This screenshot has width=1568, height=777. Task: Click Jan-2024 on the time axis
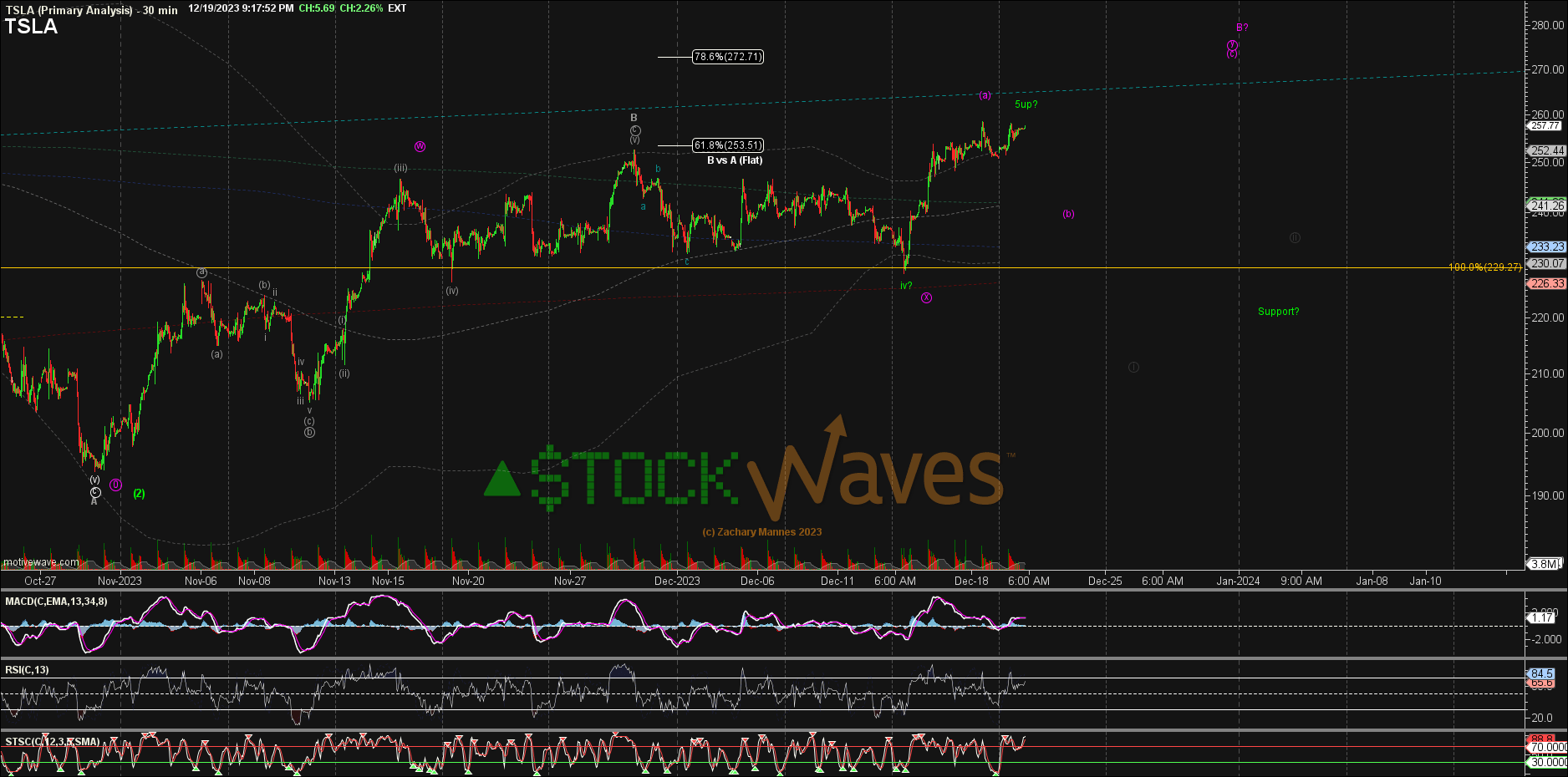tap(1238, 581)
